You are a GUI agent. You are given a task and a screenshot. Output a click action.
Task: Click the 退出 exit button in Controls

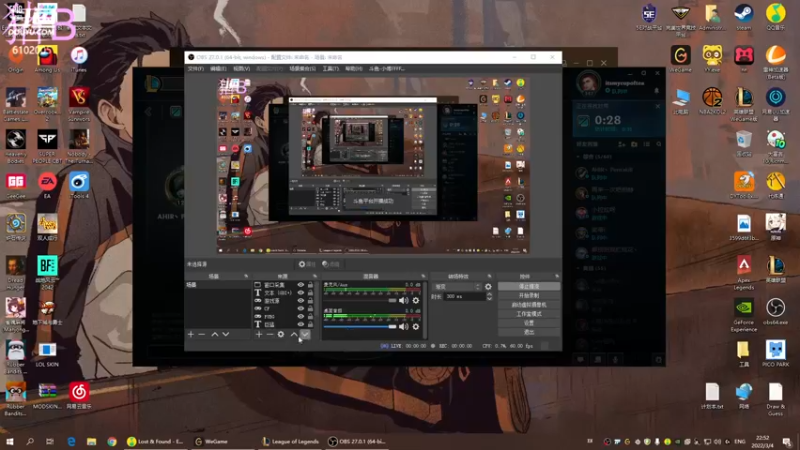[x=529, y=332]
